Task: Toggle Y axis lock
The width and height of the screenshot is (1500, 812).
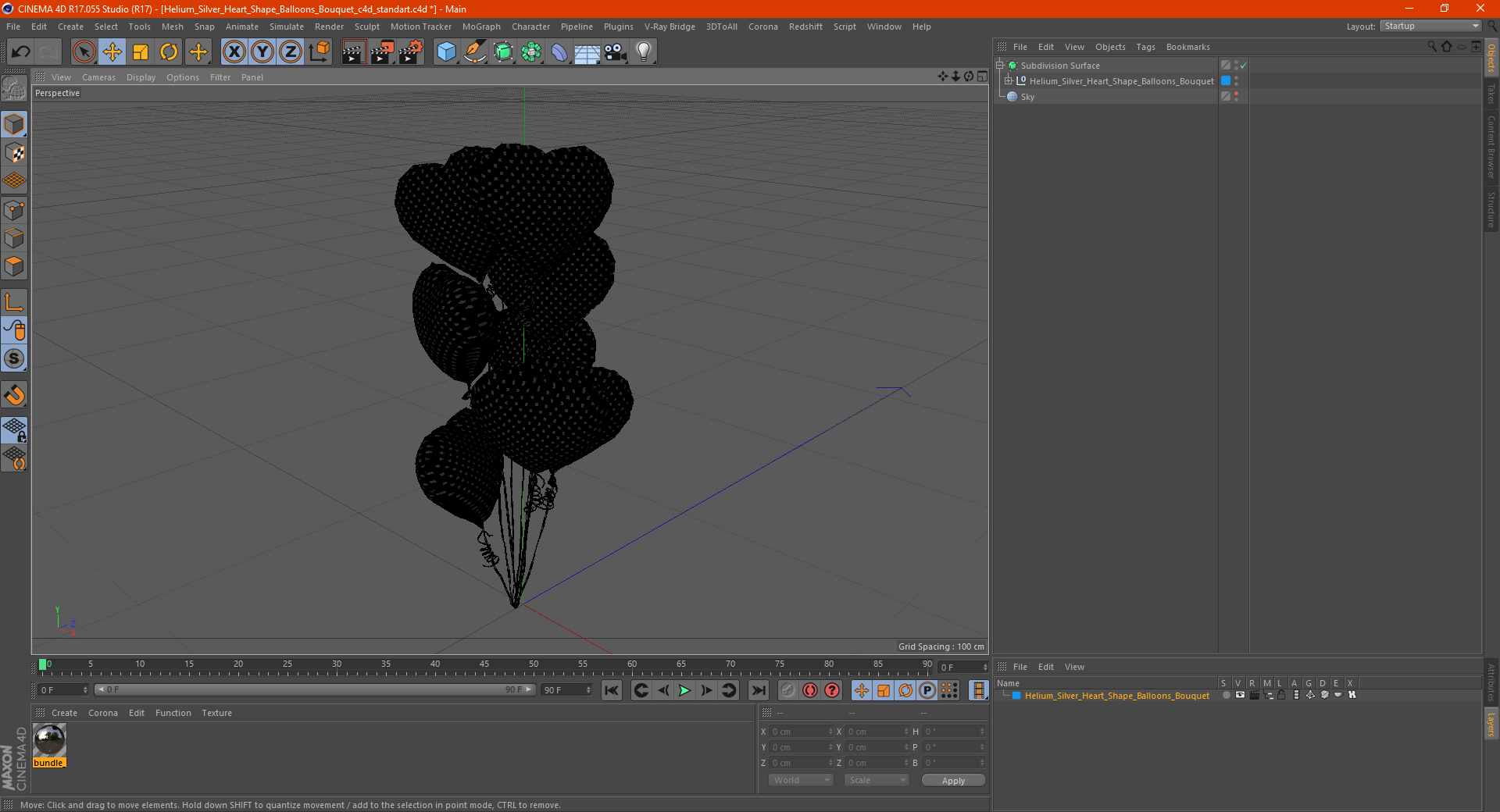Action: tap(262, 52)
